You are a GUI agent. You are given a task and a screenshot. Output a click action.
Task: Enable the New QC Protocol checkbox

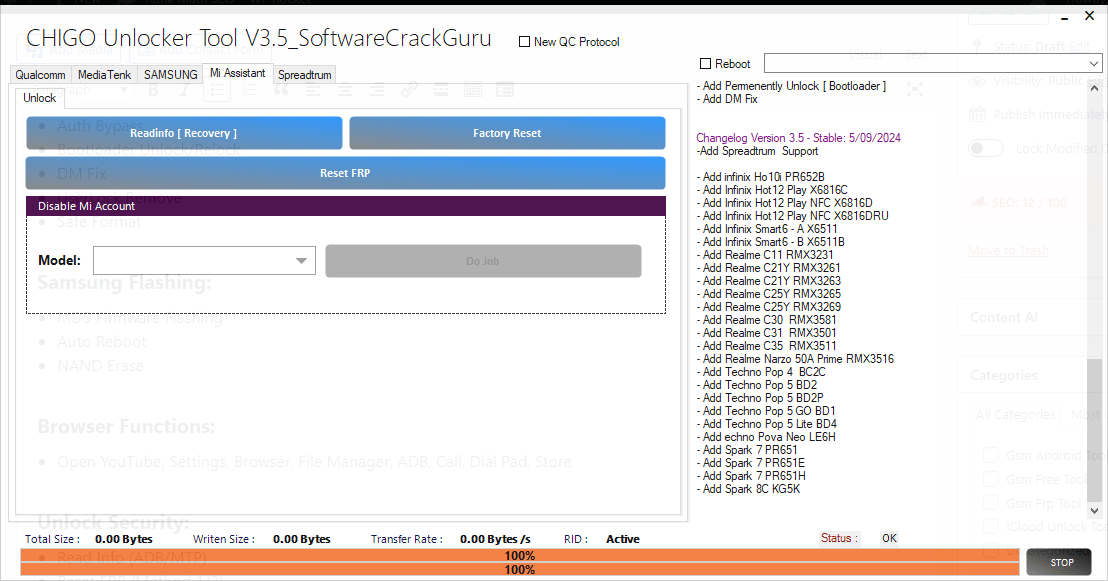523,41
